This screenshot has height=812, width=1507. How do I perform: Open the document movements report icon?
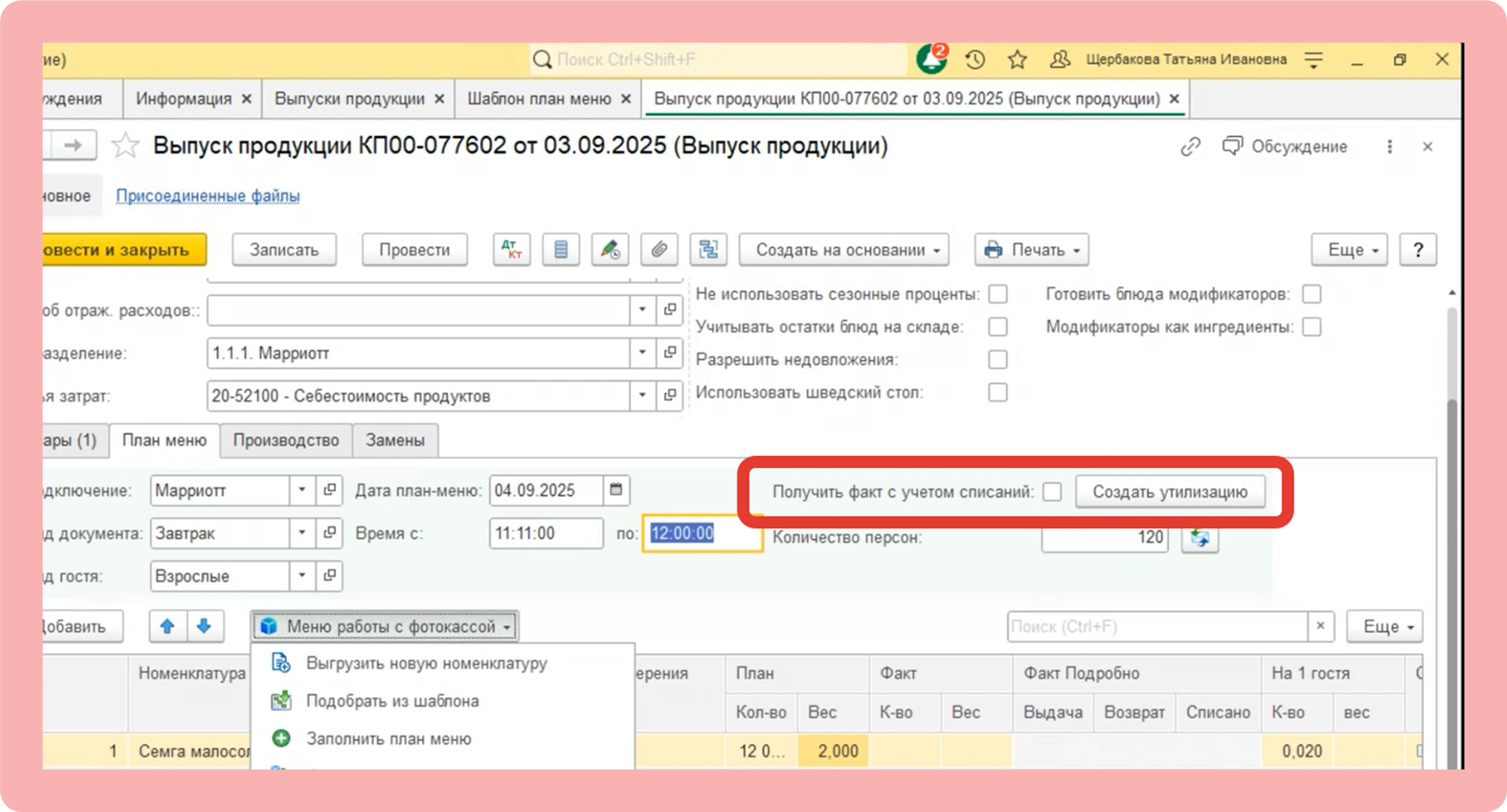coord(561,250)
